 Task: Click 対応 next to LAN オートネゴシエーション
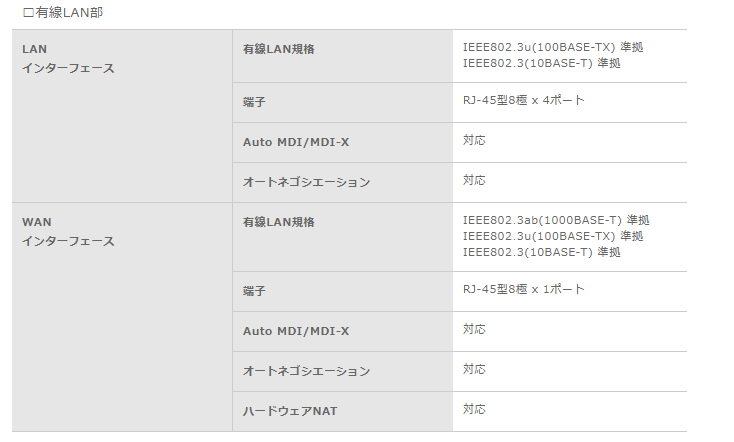(474, 180)
